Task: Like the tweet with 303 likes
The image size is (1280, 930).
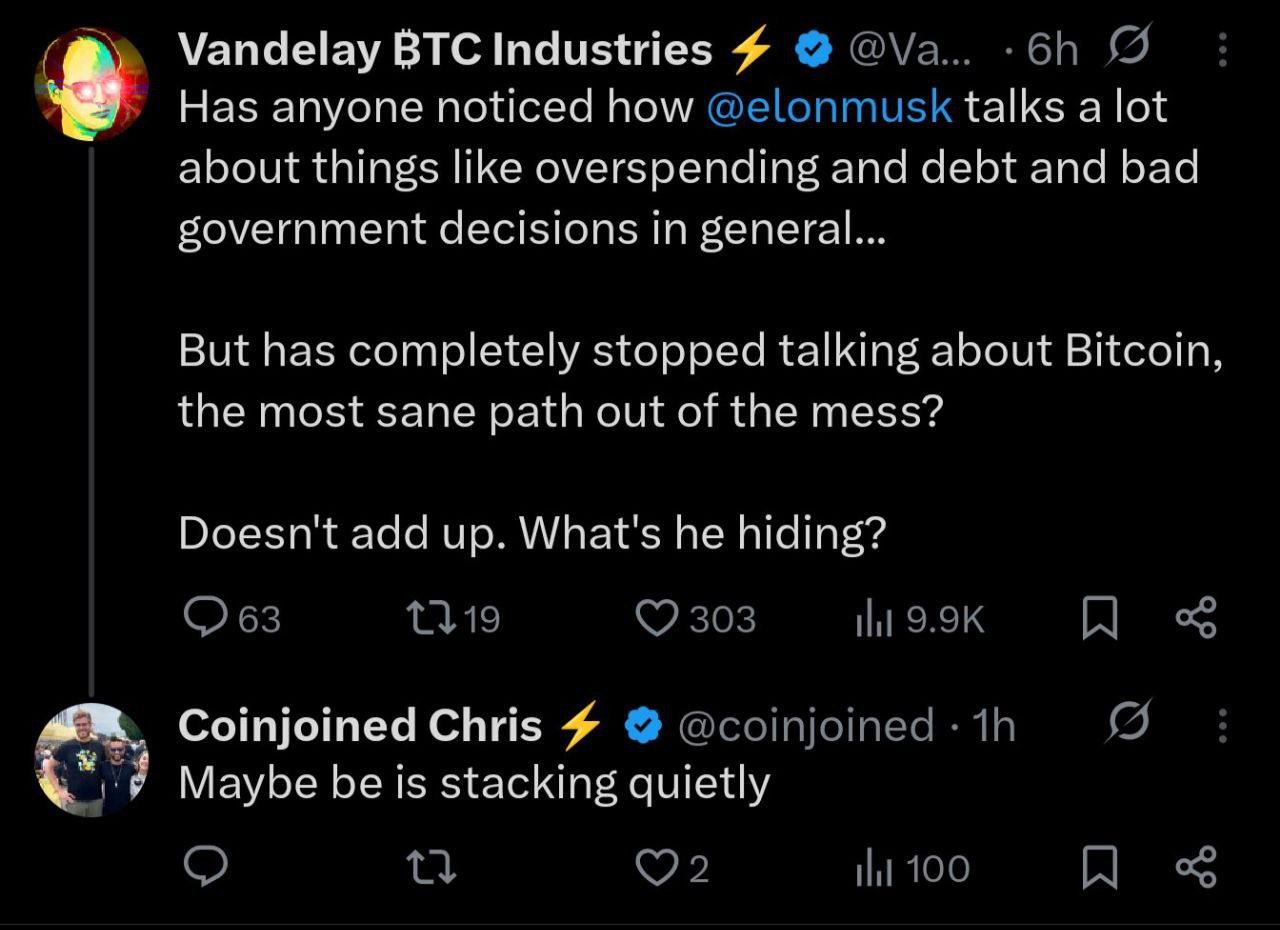Action: click(x=696, y=620)
